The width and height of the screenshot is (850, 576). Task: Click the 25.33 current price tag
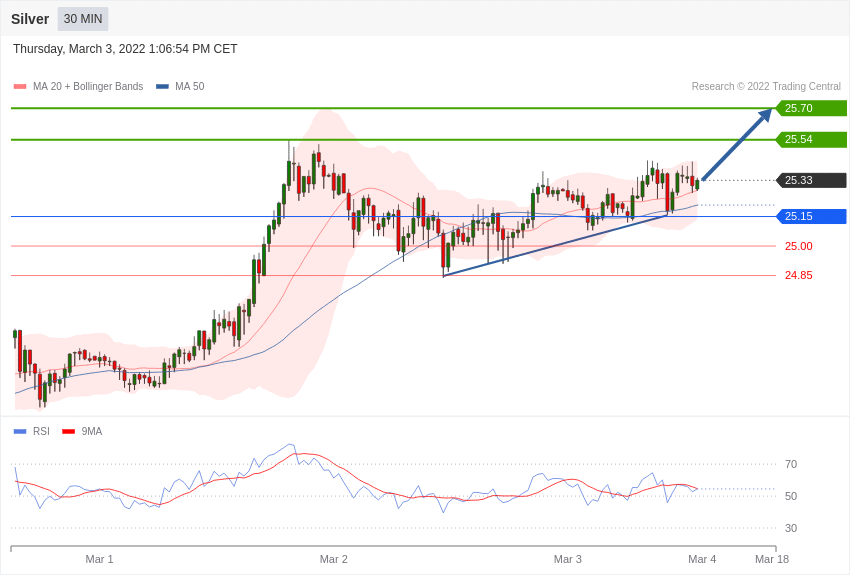(812, 181)
